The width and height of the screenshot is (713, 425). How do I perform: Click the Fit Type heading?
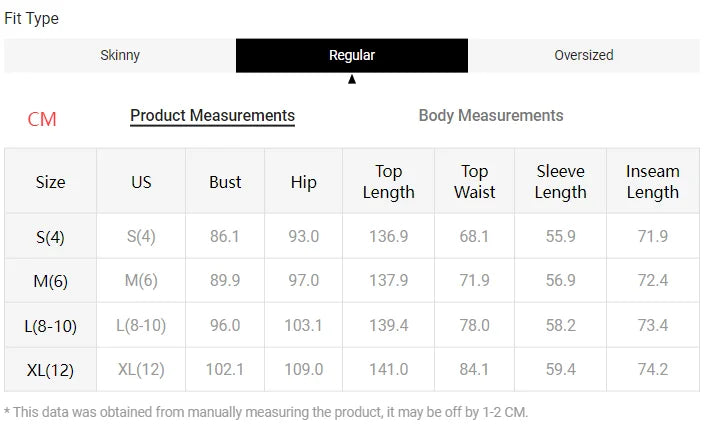31,18
